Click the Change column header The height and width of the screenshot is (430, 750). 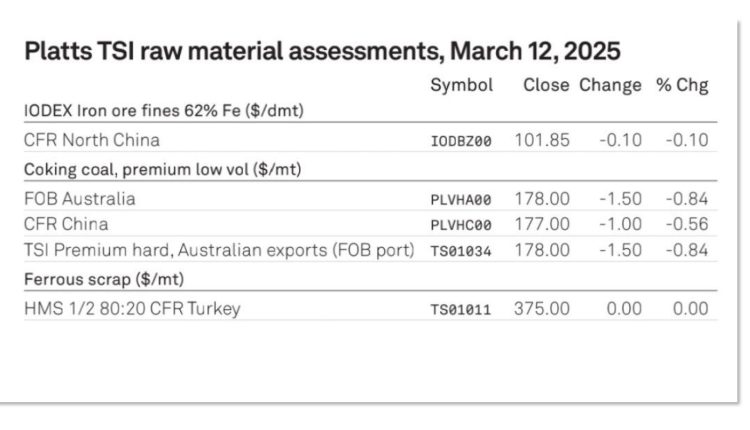610,85
